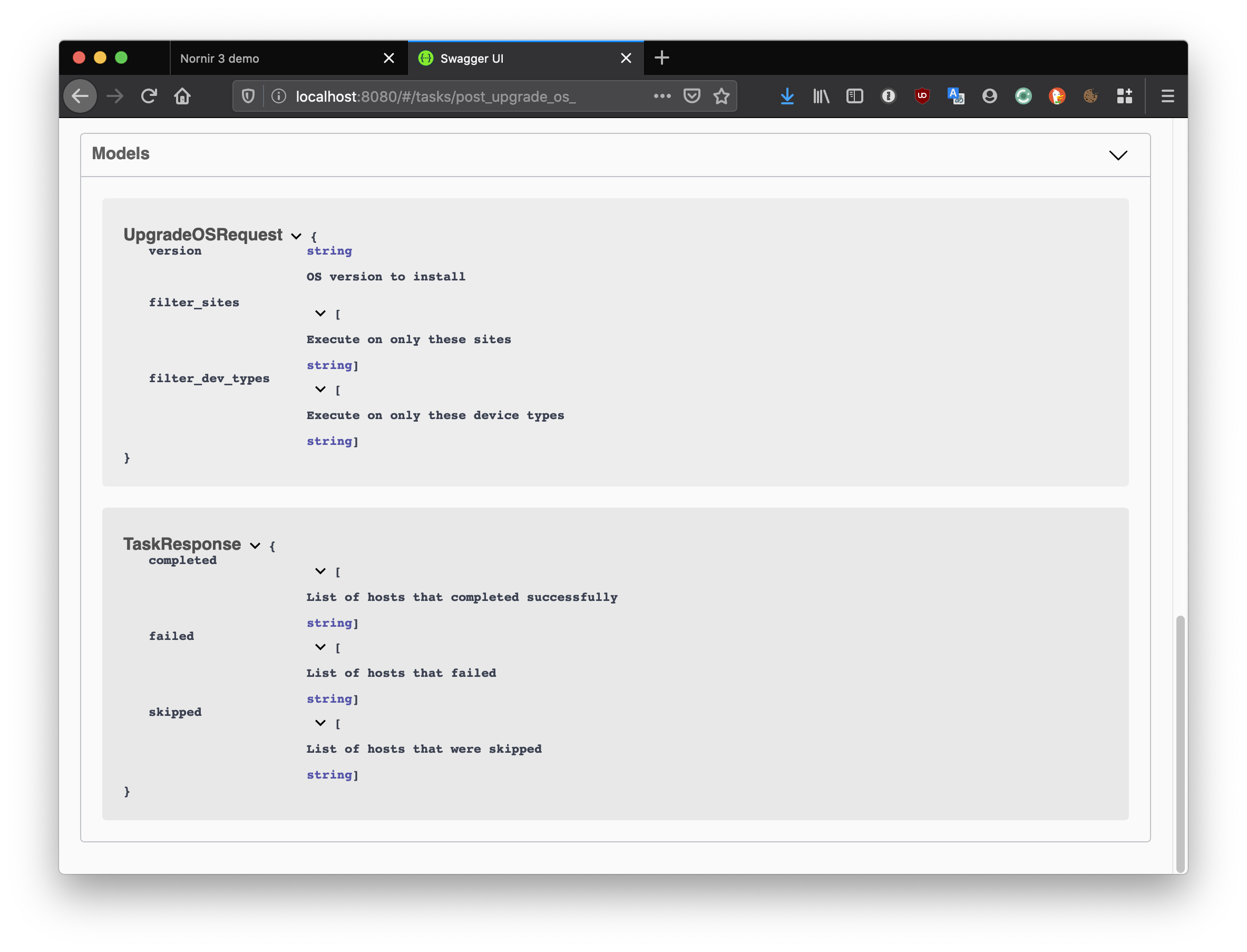This screenshot has height=952, width=1247.
Task: Click the green circular extension icon
Action: 1023,96
